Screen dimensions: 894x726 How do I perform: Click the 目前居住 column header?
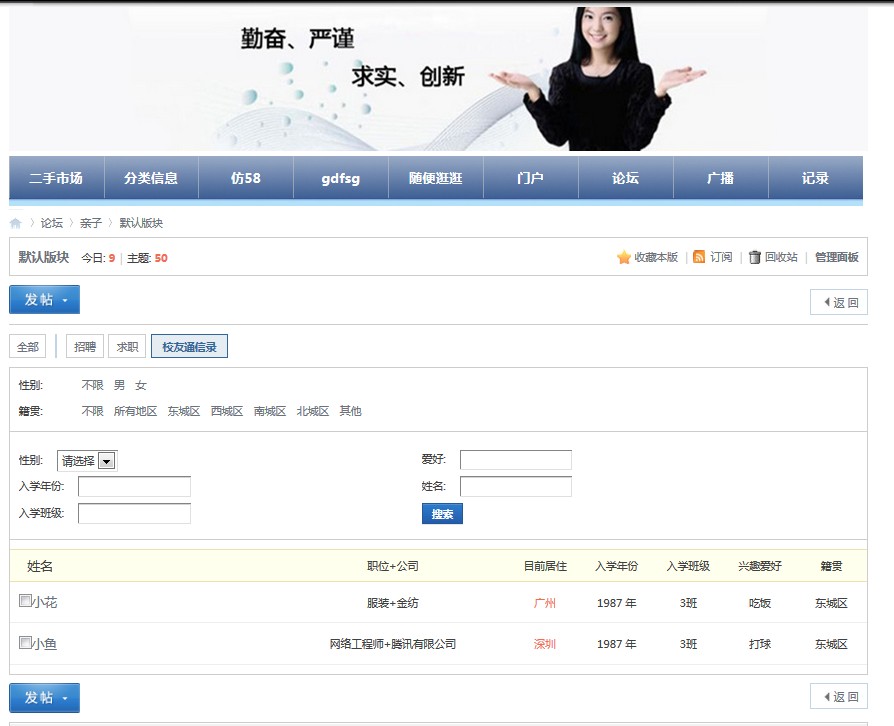[x=546, y=566]
